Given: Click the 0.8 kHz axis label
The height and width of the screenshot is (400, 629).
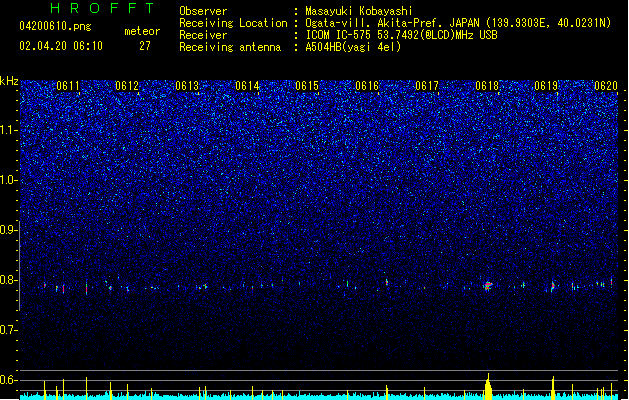Looking at the screenshot, I should (8, 280).
